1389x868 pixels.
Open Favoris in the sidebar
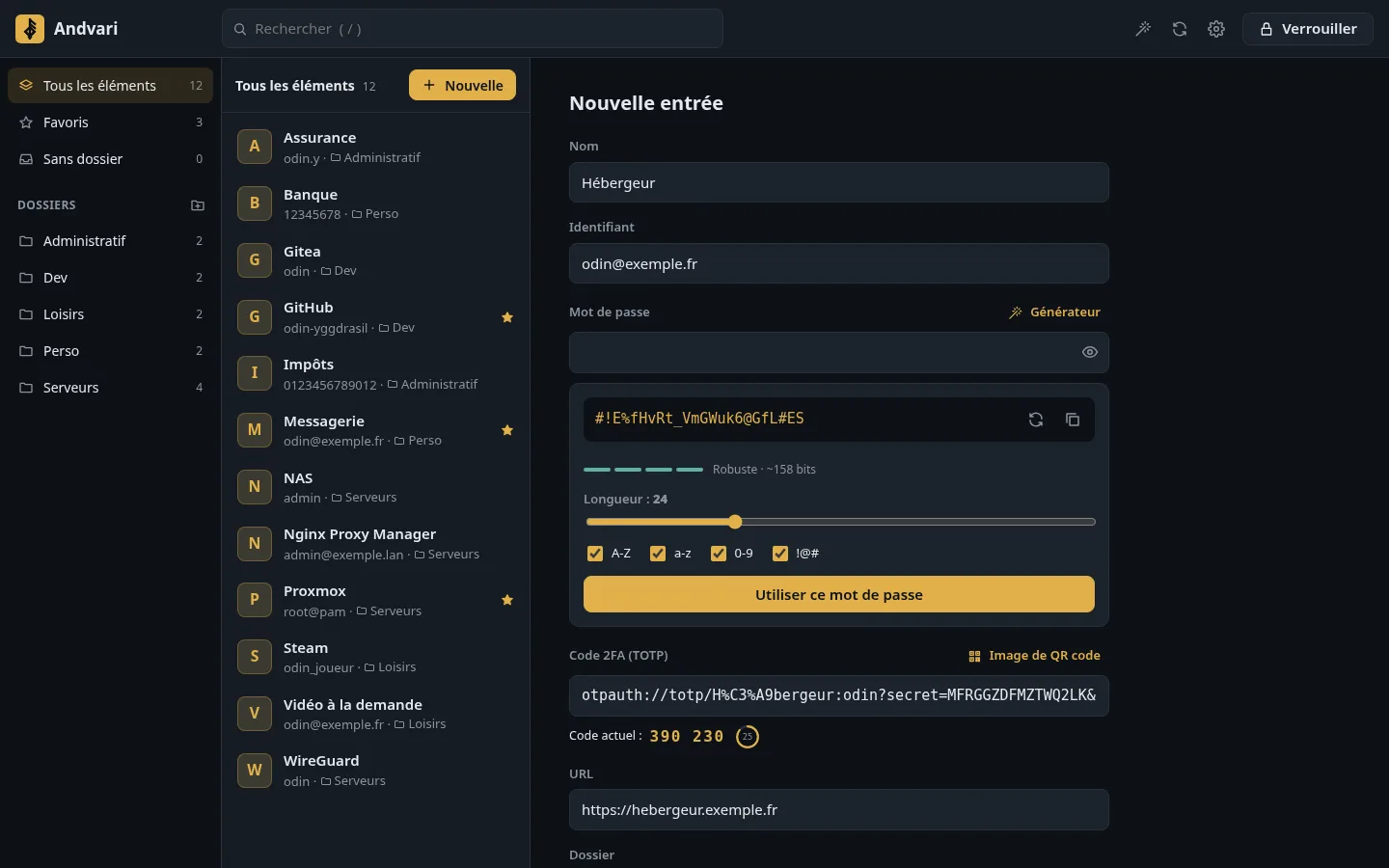(110, 122)
